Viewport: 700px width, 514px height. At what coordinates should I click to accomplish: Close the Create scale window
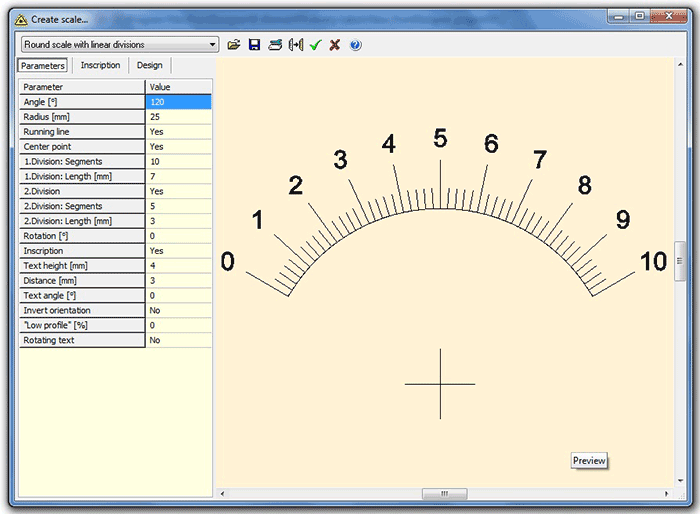[669, 17]
